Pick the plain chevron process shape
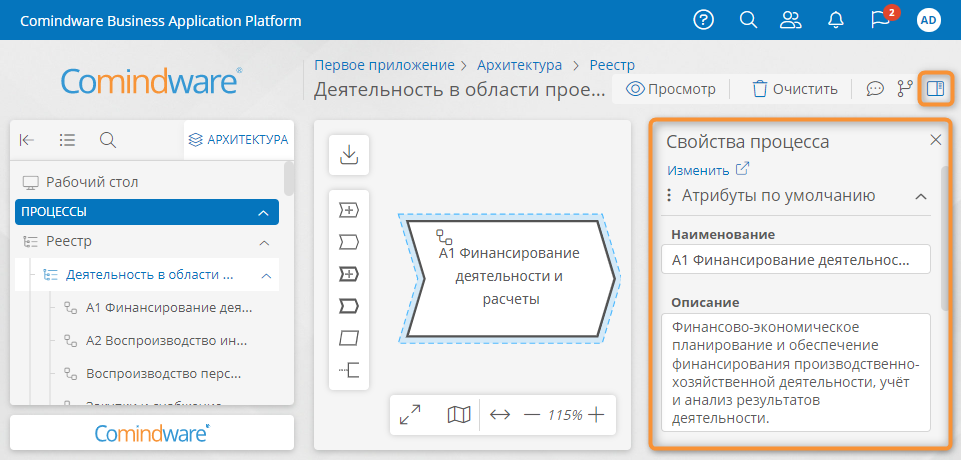Image resolution: width=961 pixels, height=460 pixels. point(349,243)
